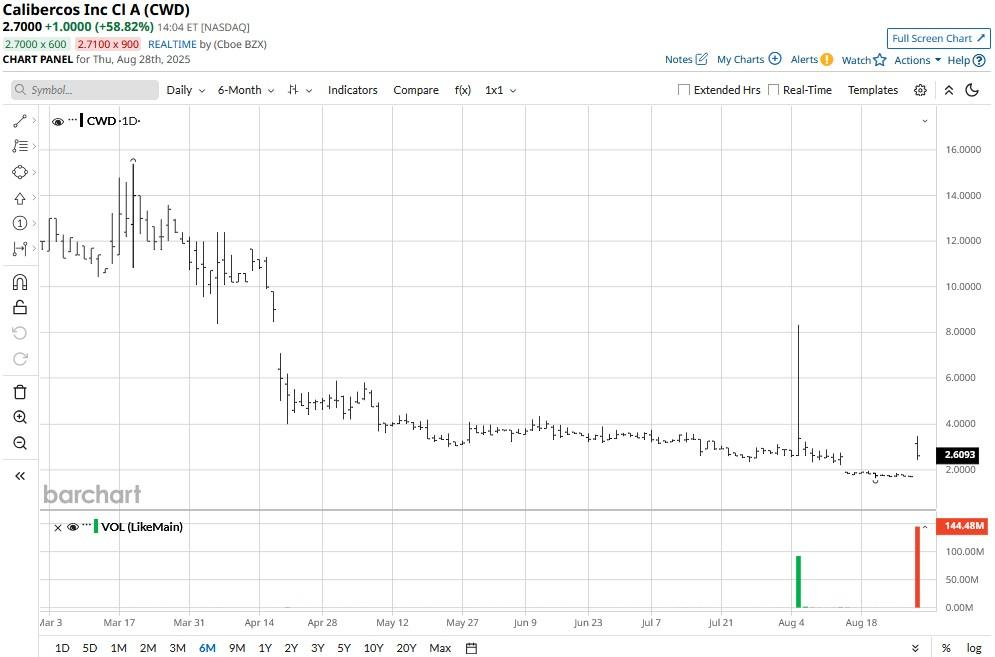Open the Notes editor
The height and width of the screenshot is (657, 995).
(x=686, y=60)
